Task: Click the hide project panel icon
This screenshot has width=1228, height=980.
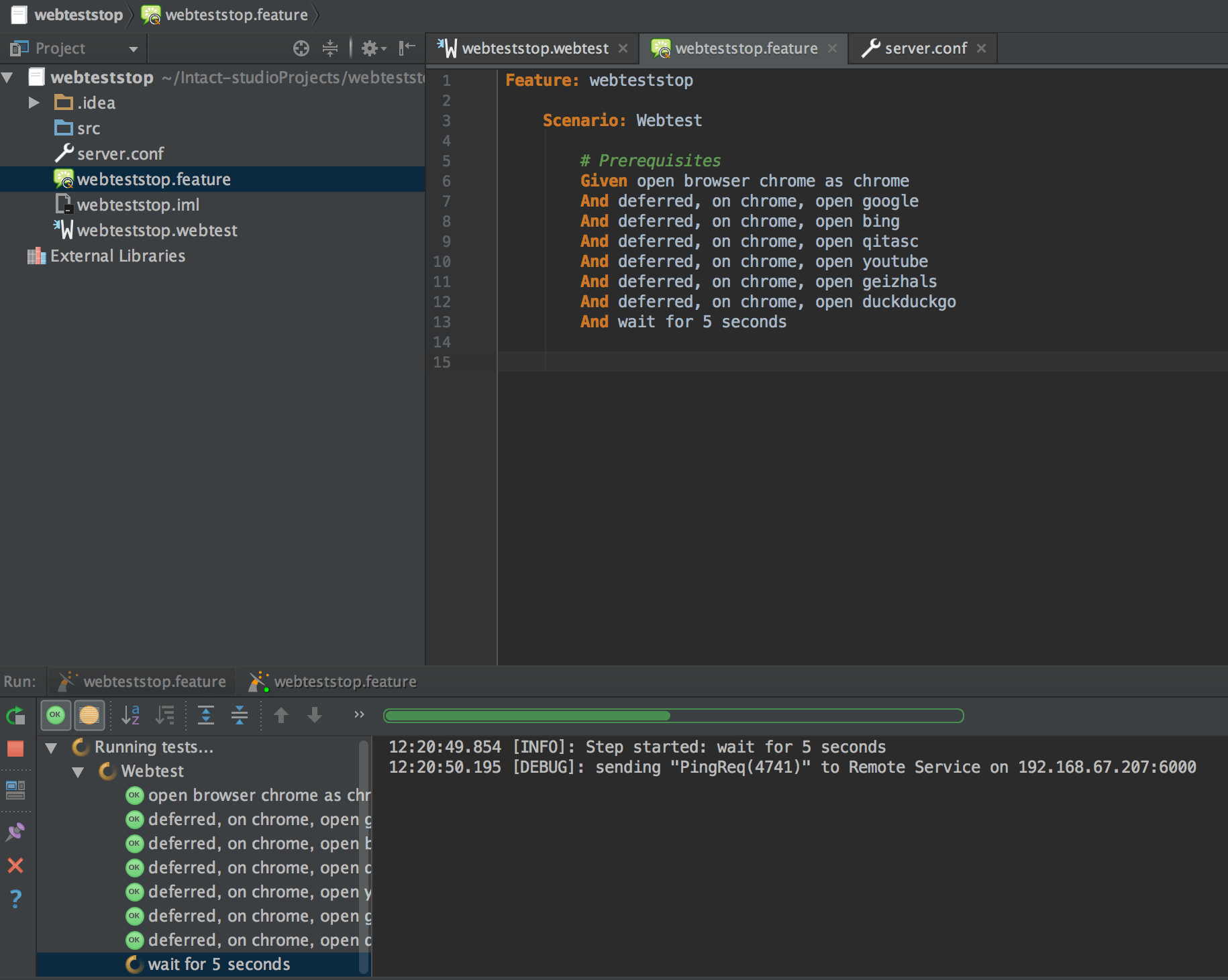Action: click(x=407, y=48)
